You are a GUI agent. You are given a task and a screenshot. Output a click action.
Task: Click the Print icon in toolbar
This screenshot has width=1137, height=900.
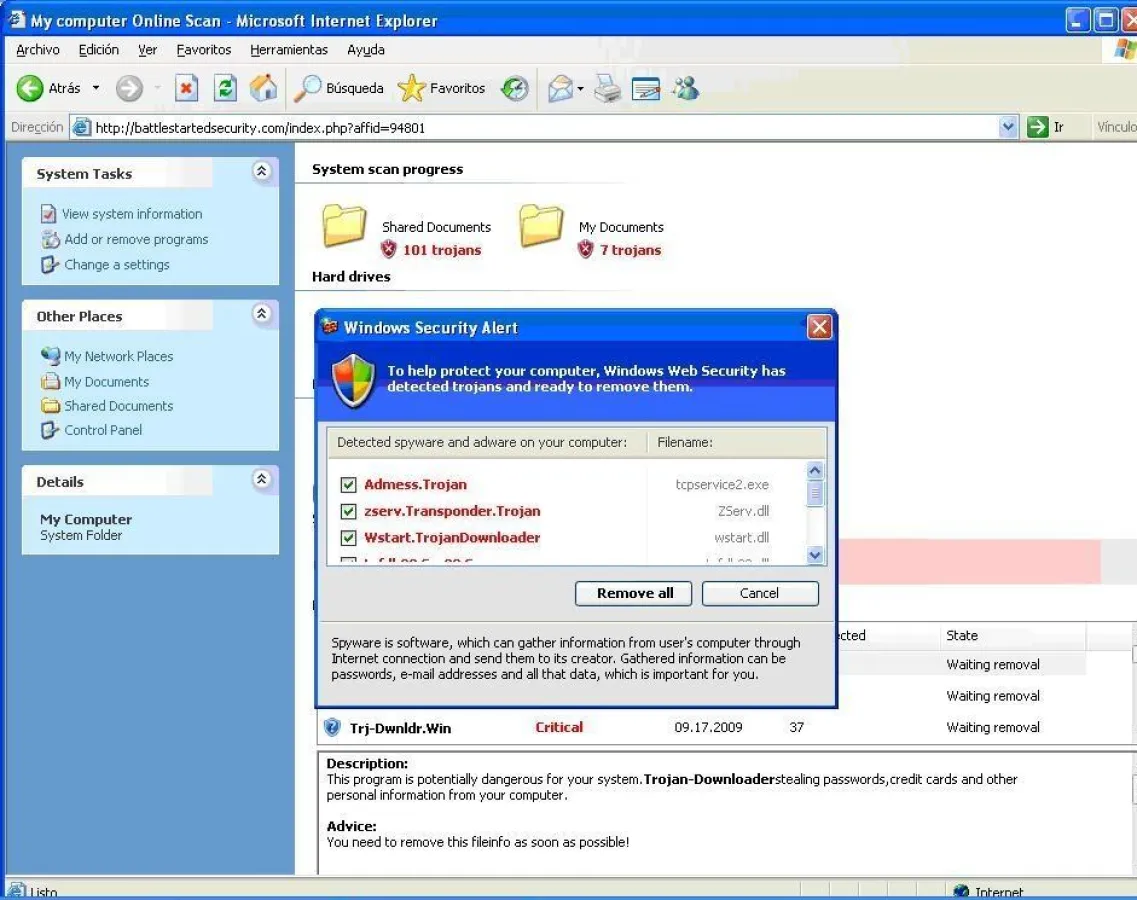point(607,89)
